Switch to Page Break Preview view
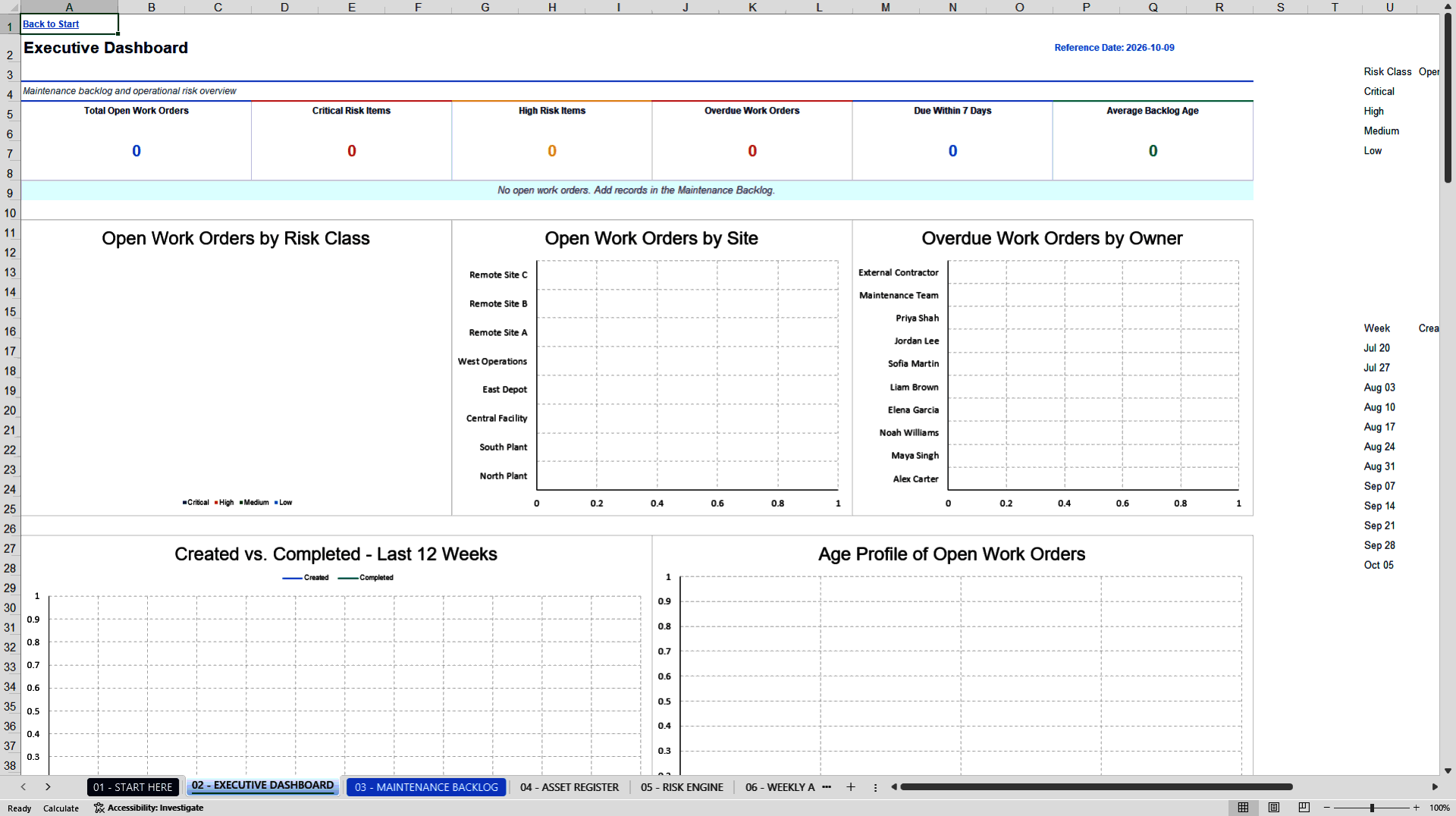The width and height of the screenshot is (1456, 816). click(x=1304, y=808)
